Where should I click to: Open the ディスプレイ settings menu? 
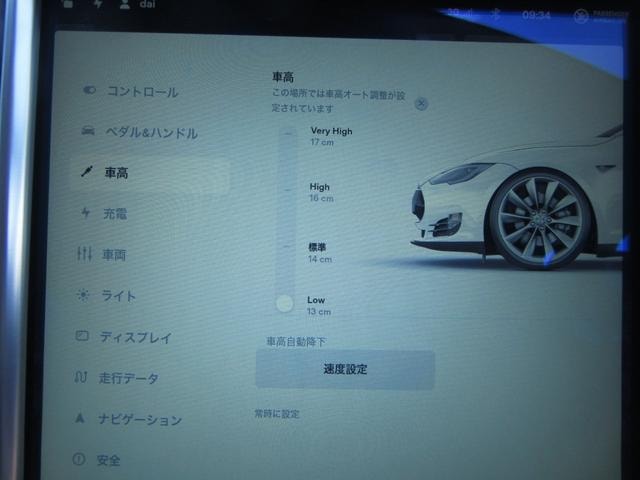[x=136, y=337]
